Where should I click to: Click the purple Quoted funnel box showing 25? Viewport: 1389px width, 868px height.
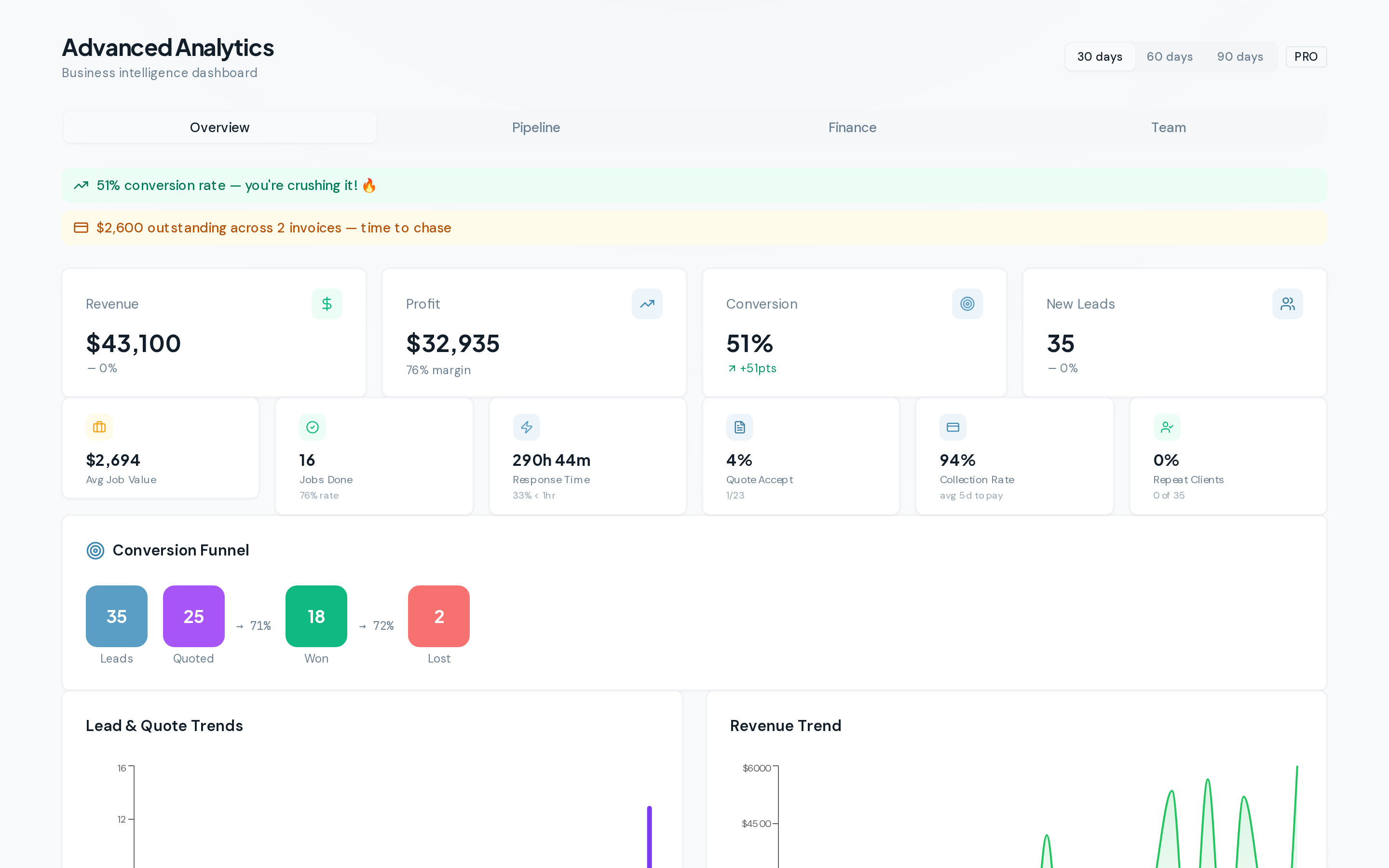click(x=193, y=616)
